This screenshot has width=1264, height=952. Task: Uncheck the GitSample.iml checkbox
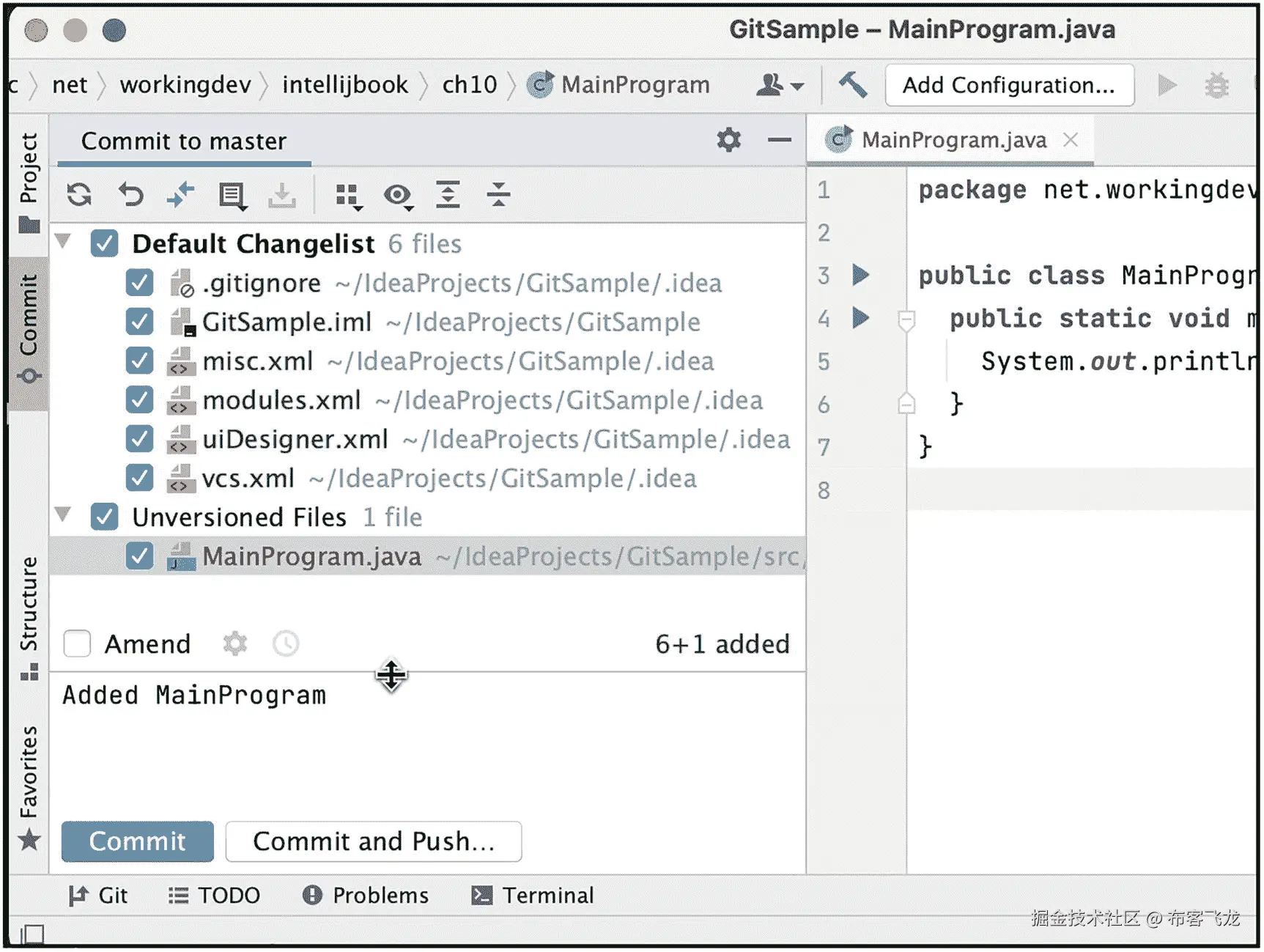pos(139,322)
